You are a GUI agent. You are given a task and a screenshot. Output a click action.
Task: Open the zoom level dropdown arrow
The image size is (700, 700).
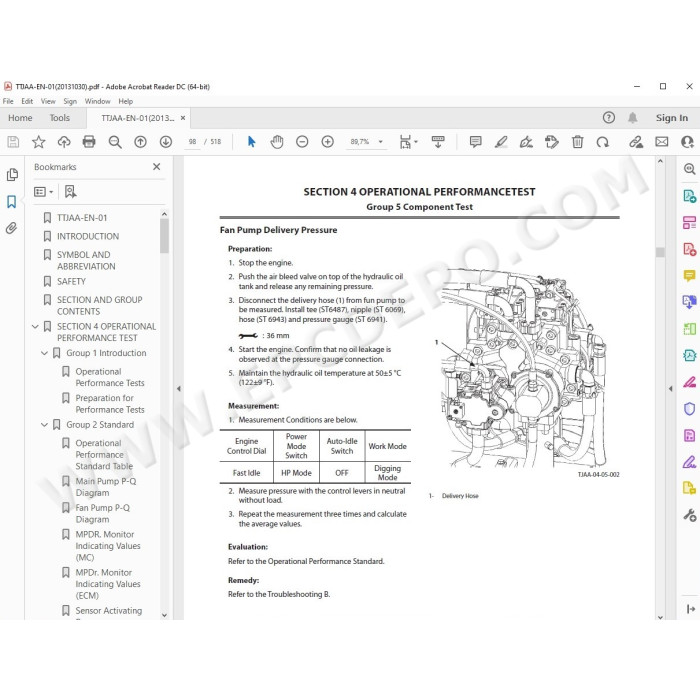click(381, 142)
